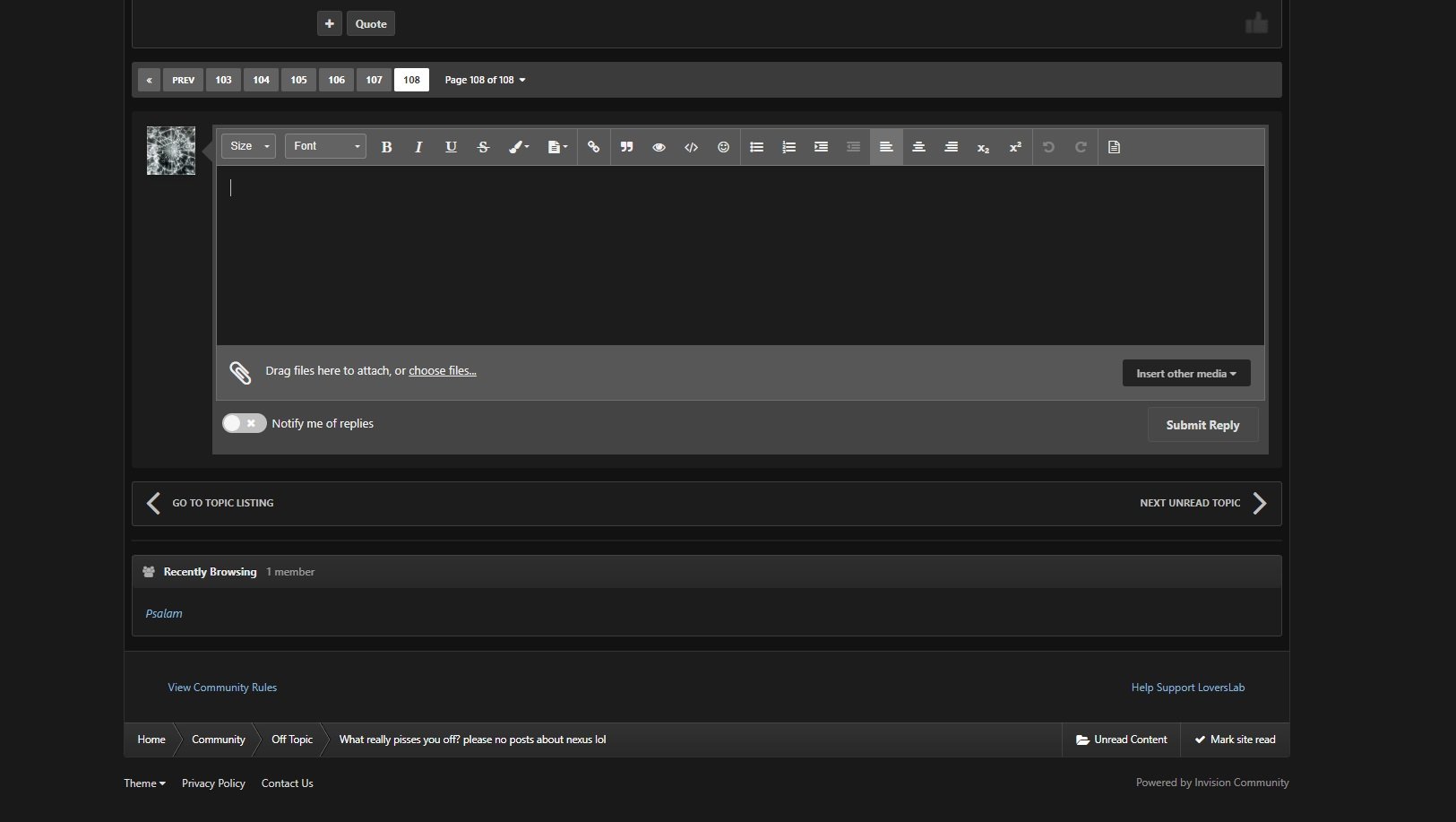Open the Contact Us link
This screenshot has width=1456, height=822.
287,783
